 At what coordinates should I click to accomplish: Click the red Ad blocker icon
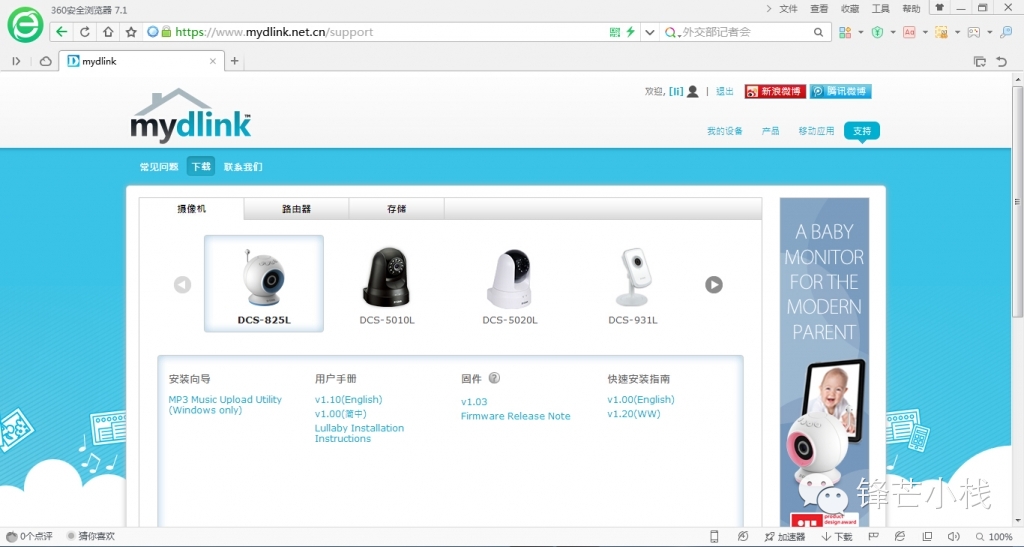coord(909,32)
